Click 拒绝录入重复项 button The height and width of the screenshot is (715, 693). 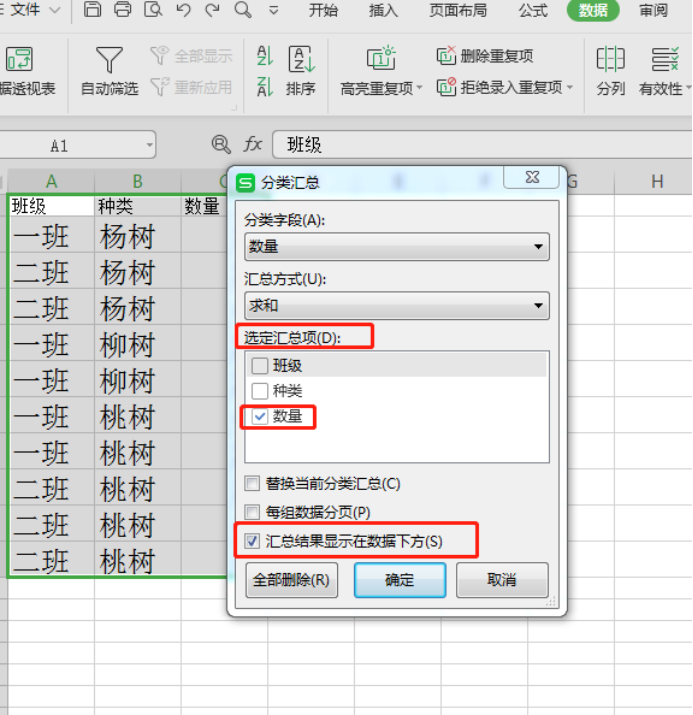click(x=499, y=87)
